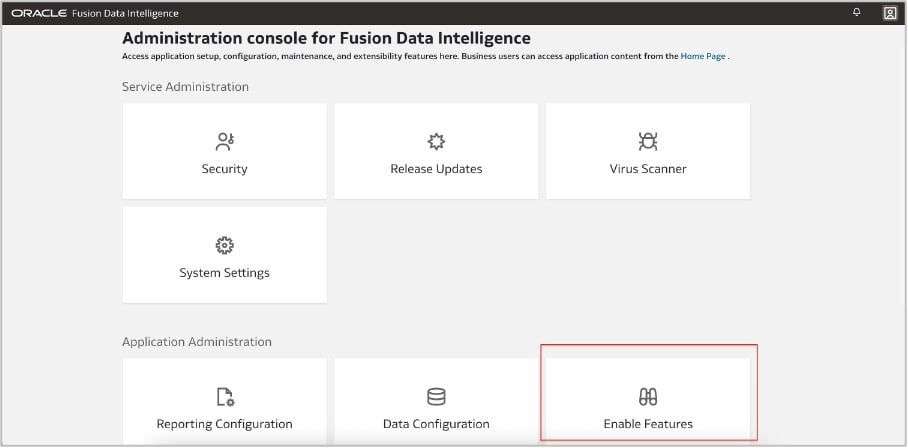Click the Data Configuration database icon
Viewport: 908px width, 448px height.
coord(436,397)
